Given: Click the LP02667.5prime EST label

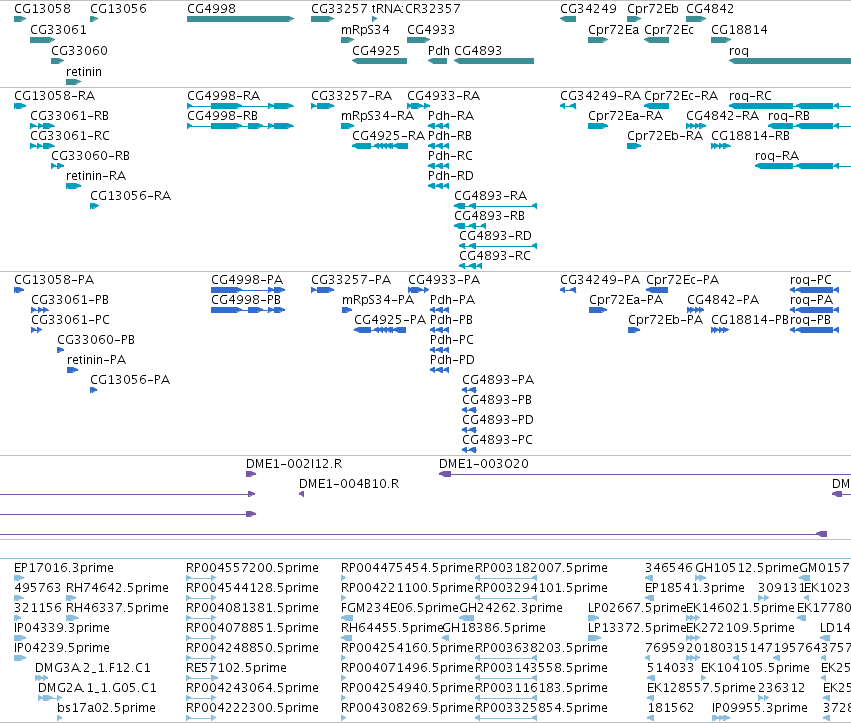Looking at the screenshot, I should [x=637, y=608].
